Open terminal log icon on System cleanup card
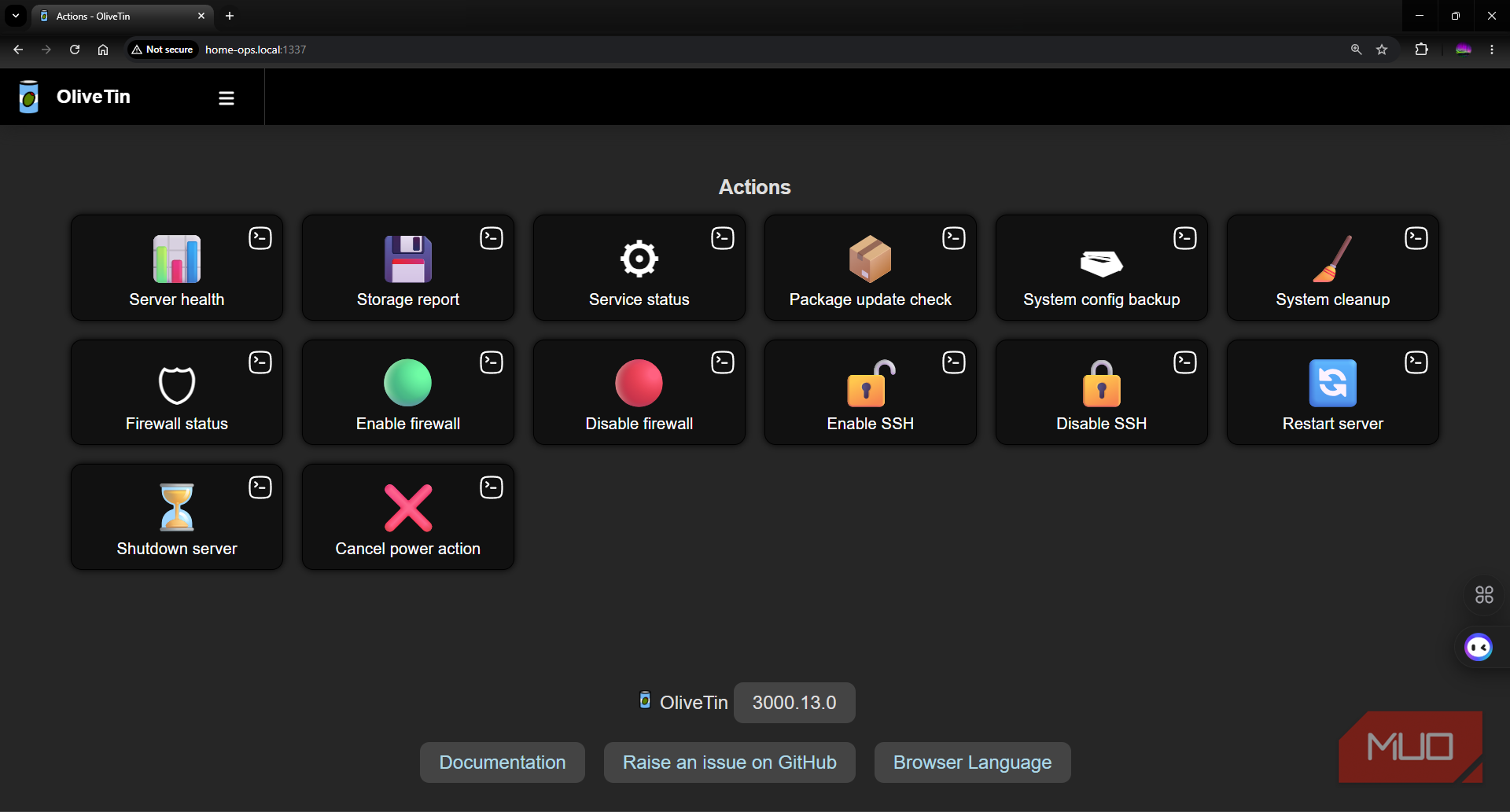1510x812 pixels. tap(1416, 237)
